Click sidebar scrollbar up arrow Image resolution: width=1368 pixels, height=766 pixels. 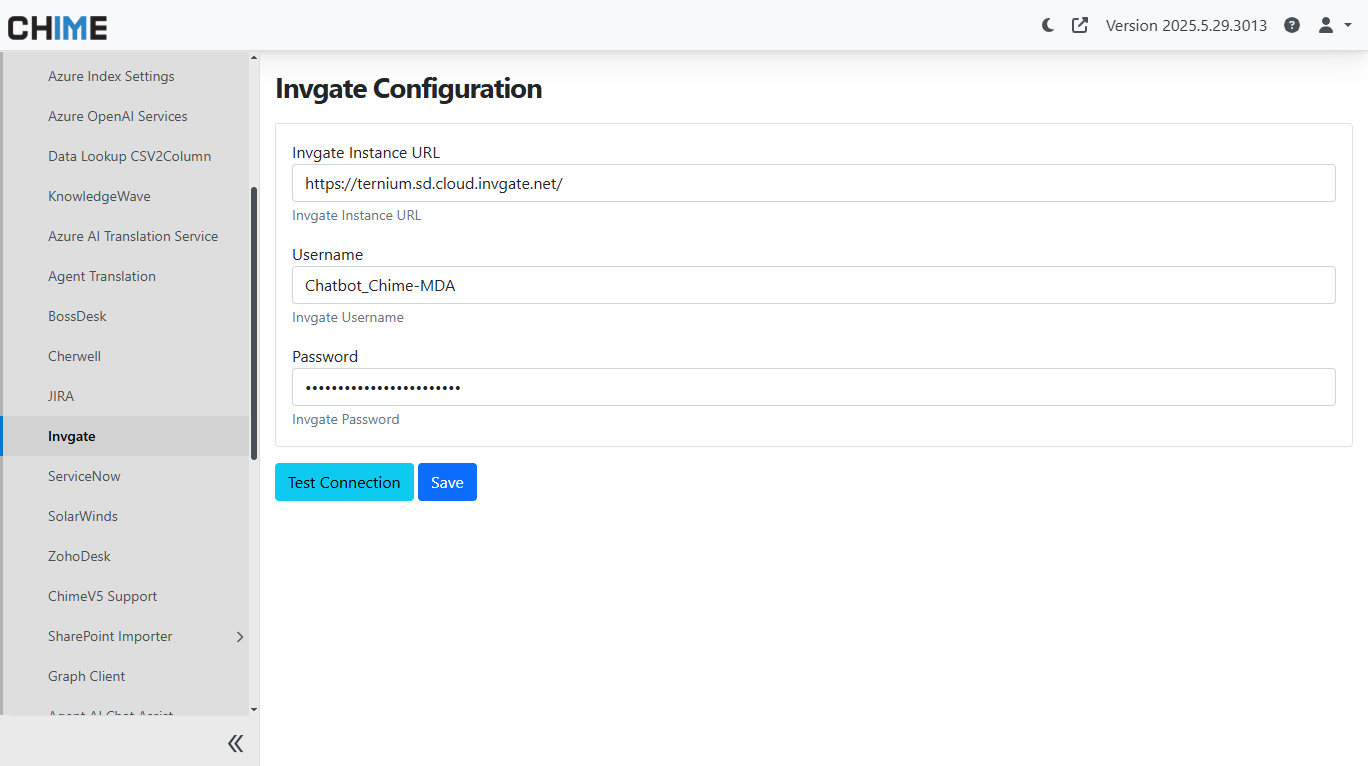tap(254, 58)
